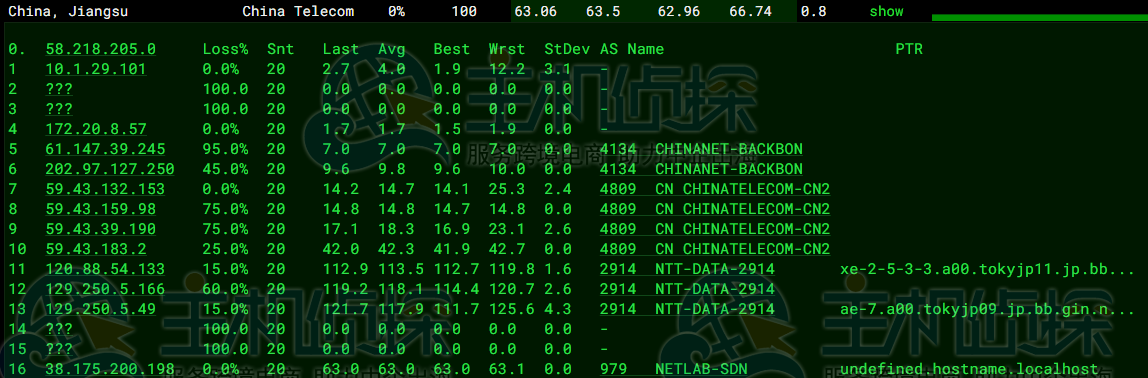Image resolution: width=1148 pixels, height=378 pixels.
Task: Select the 'China Telecom' provider text
Action: 298,12
